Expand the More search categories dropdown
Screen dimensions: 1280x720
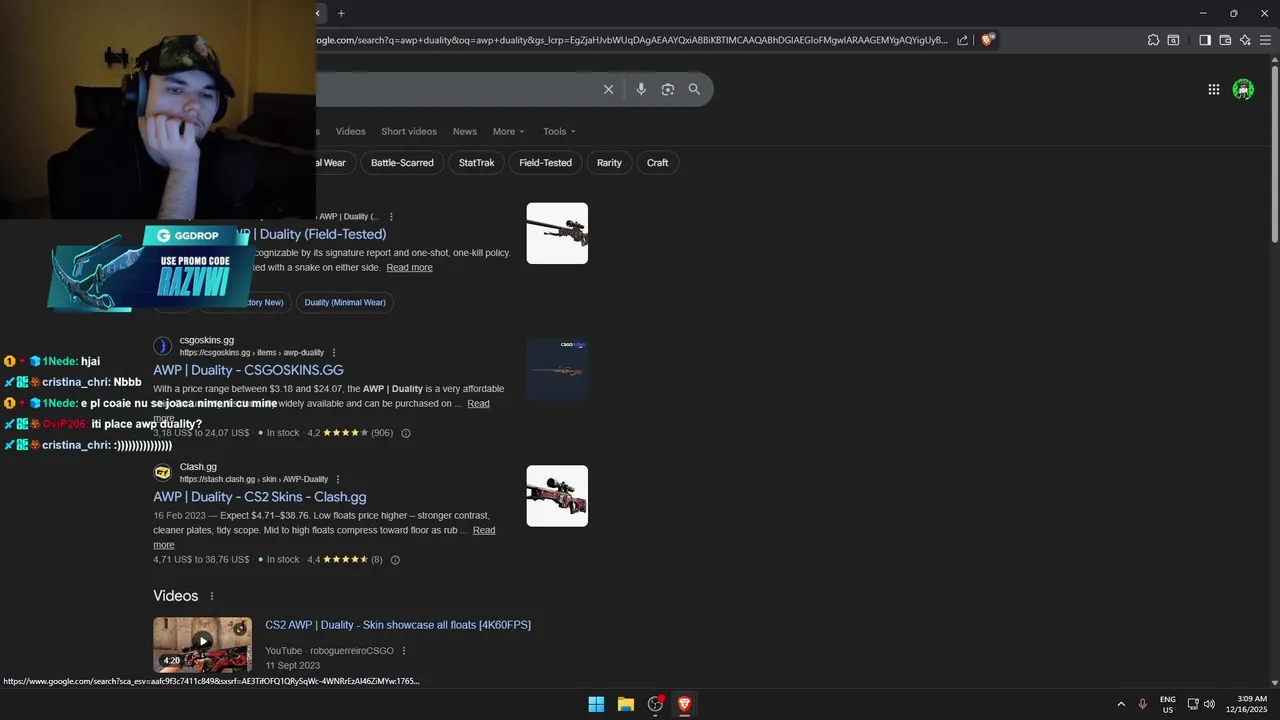pyautogui.click(x=508, y=131)
